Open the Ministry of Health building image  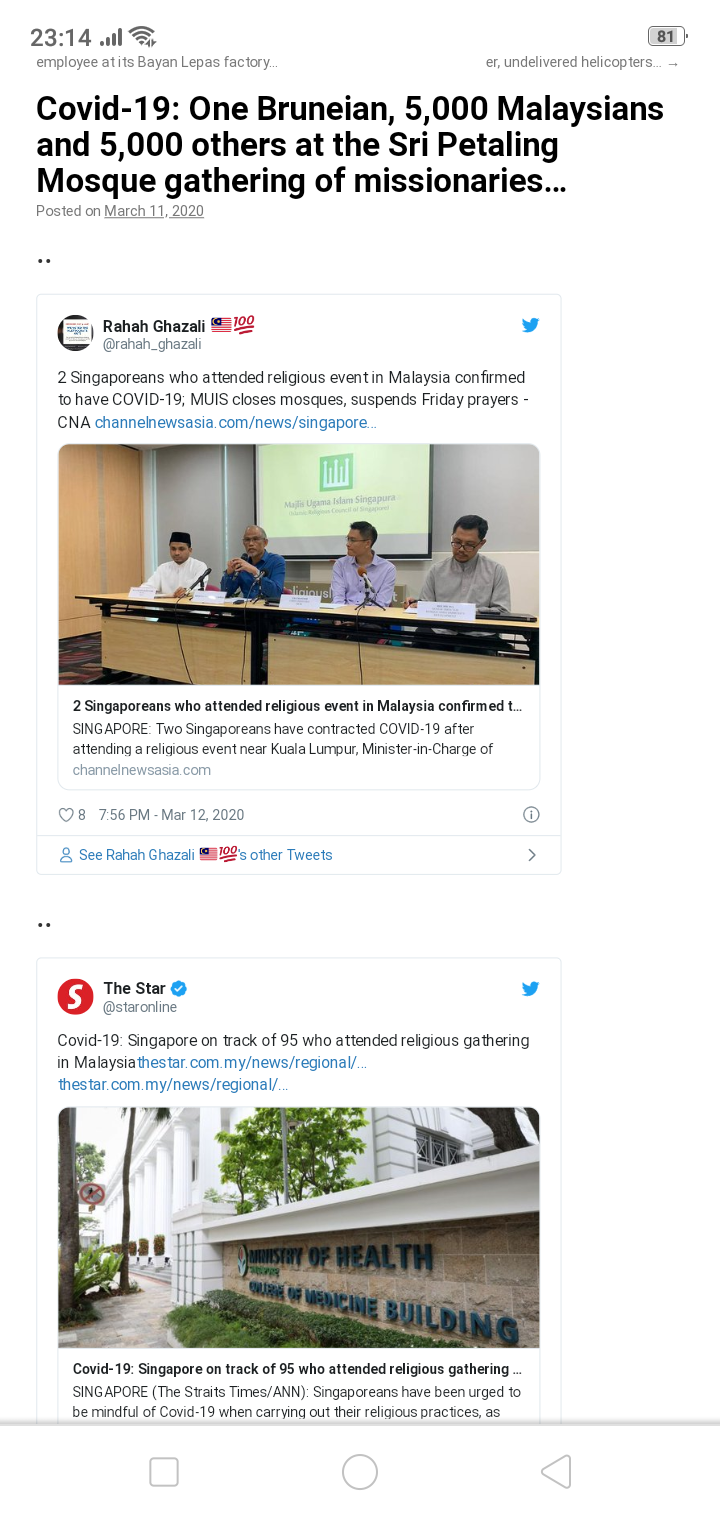299,1227
